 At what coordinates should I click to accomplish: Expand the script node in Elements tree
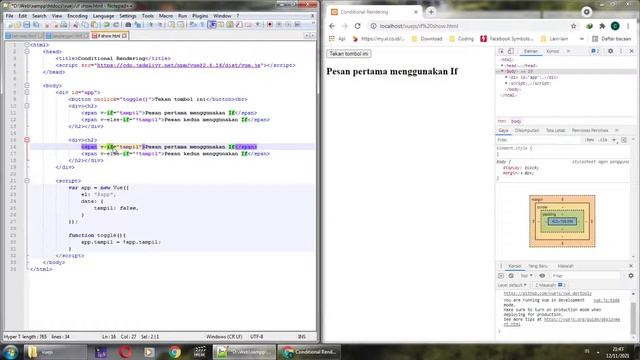pos(507,83)
